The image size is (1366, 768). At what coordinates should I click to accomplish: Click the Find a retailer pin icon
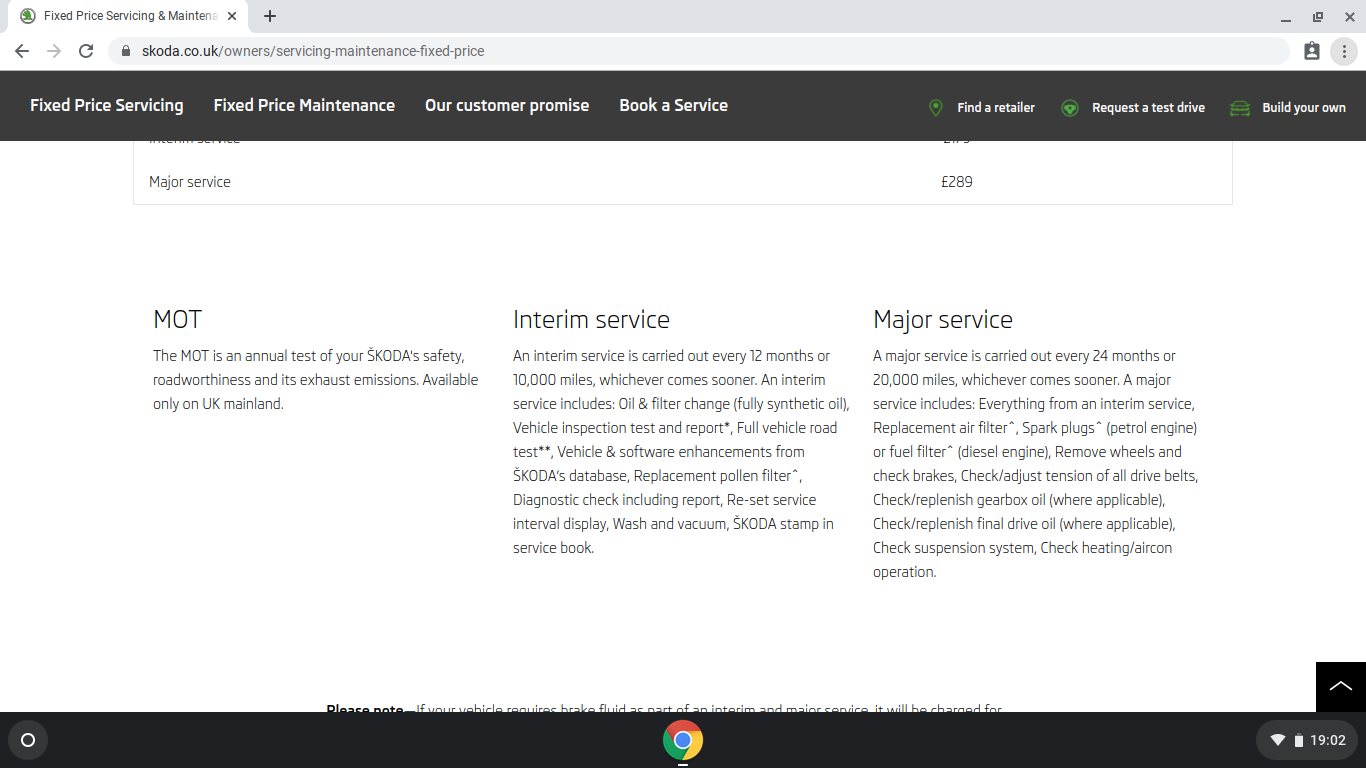[x=936, y=107]
